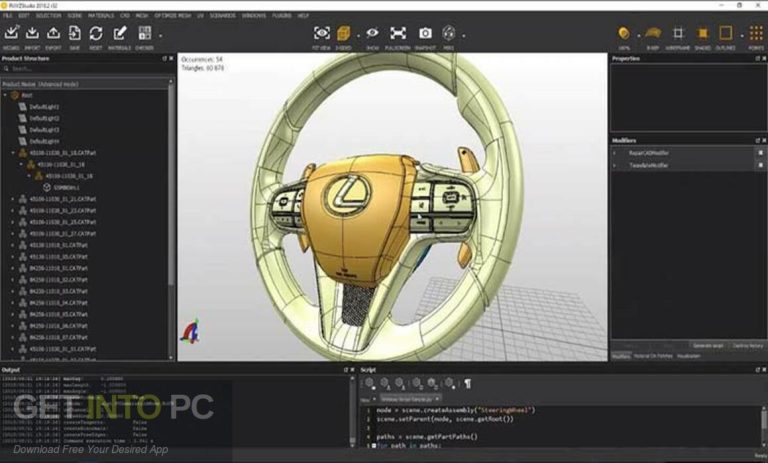768x463 pixels.
Task: Open the Scene menu
Action: (x=72, y=16)
